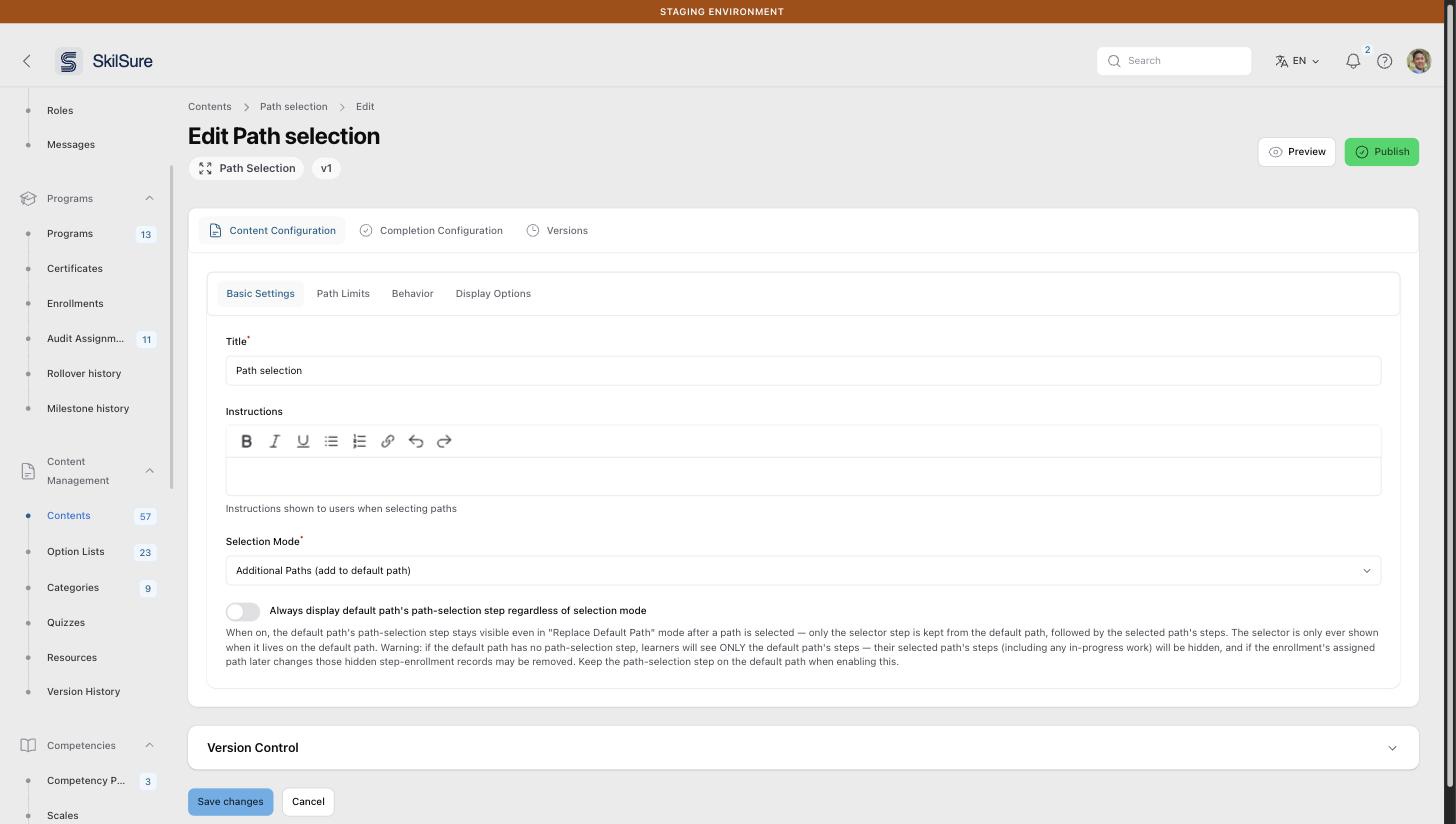Insert a link in Instructions
The width and height of the screenshot is (1456, 824).
[388, 441]
